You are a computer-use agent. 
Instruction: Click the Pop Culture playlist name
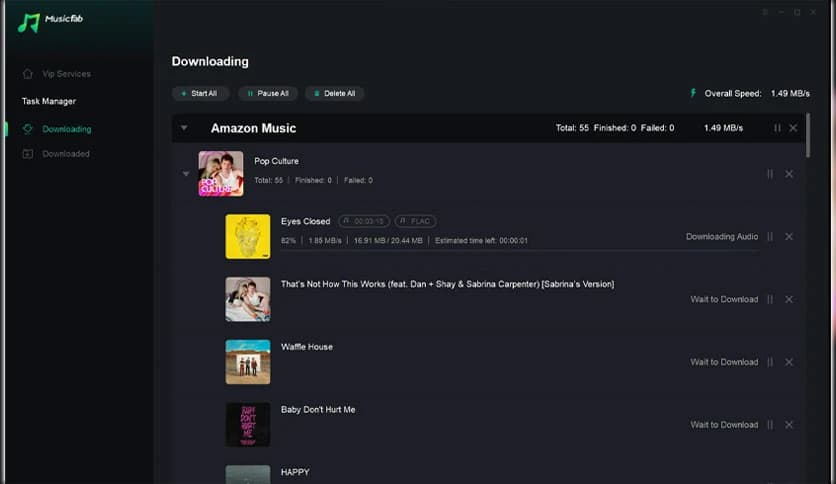coord(276,161)
